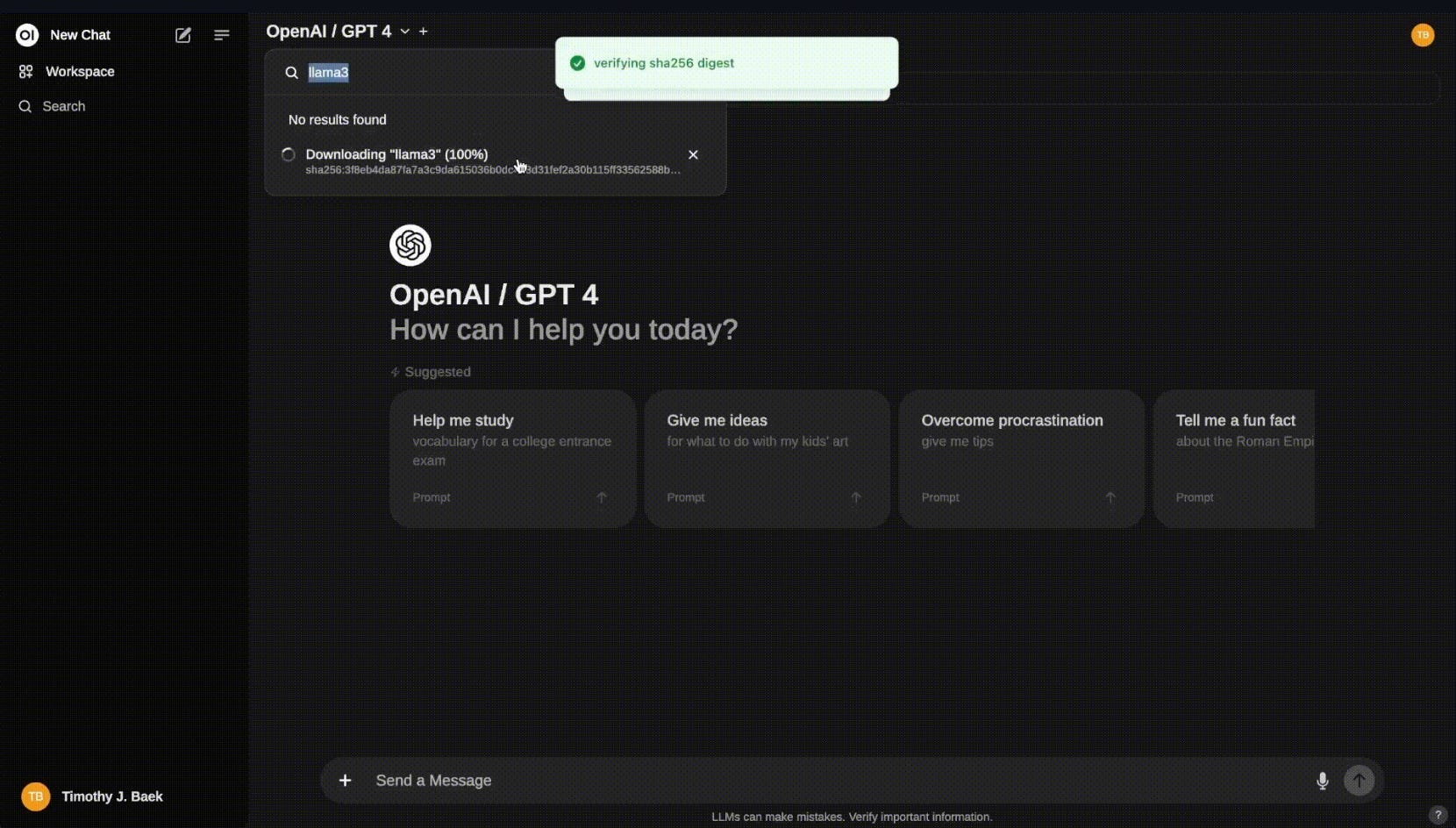Open the help question mark button
The image size is (1456, 828).
click(1438, 815)
